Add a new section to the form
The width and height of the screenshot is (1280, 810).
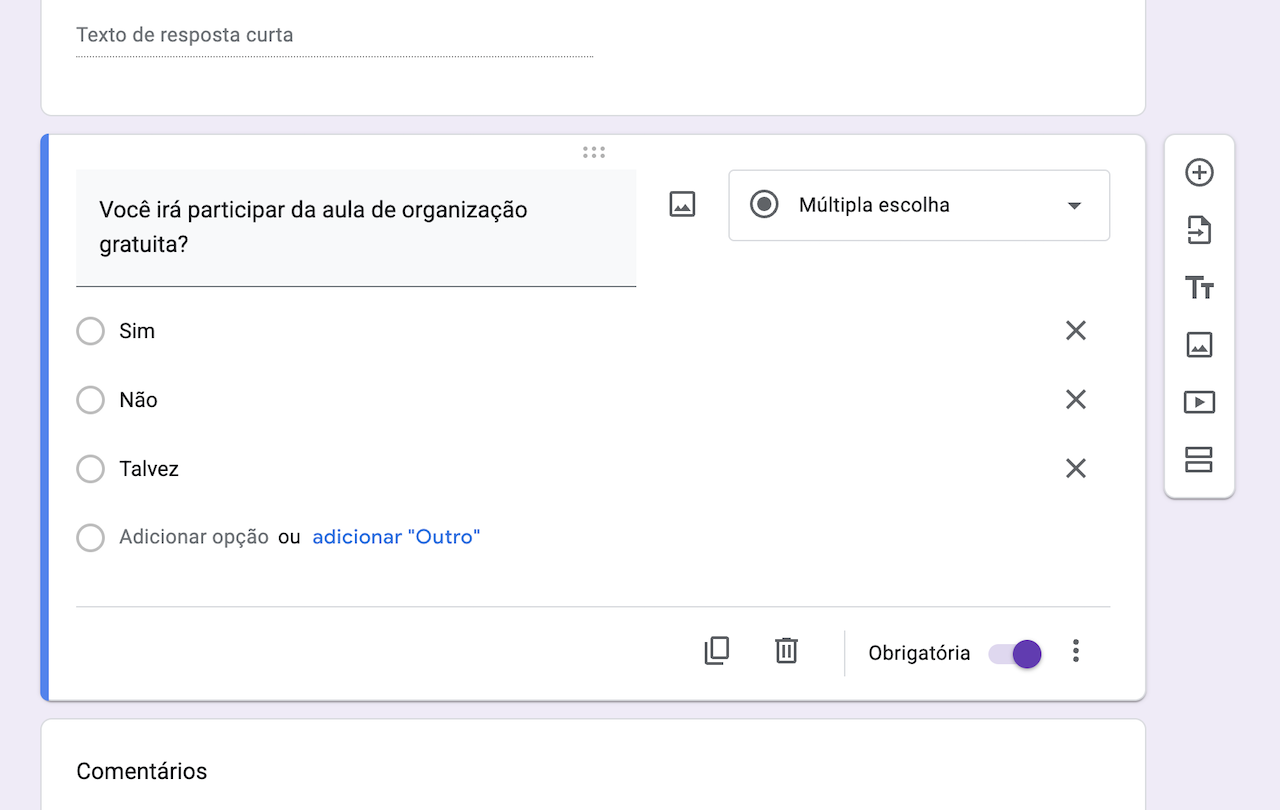[1199, 459]
